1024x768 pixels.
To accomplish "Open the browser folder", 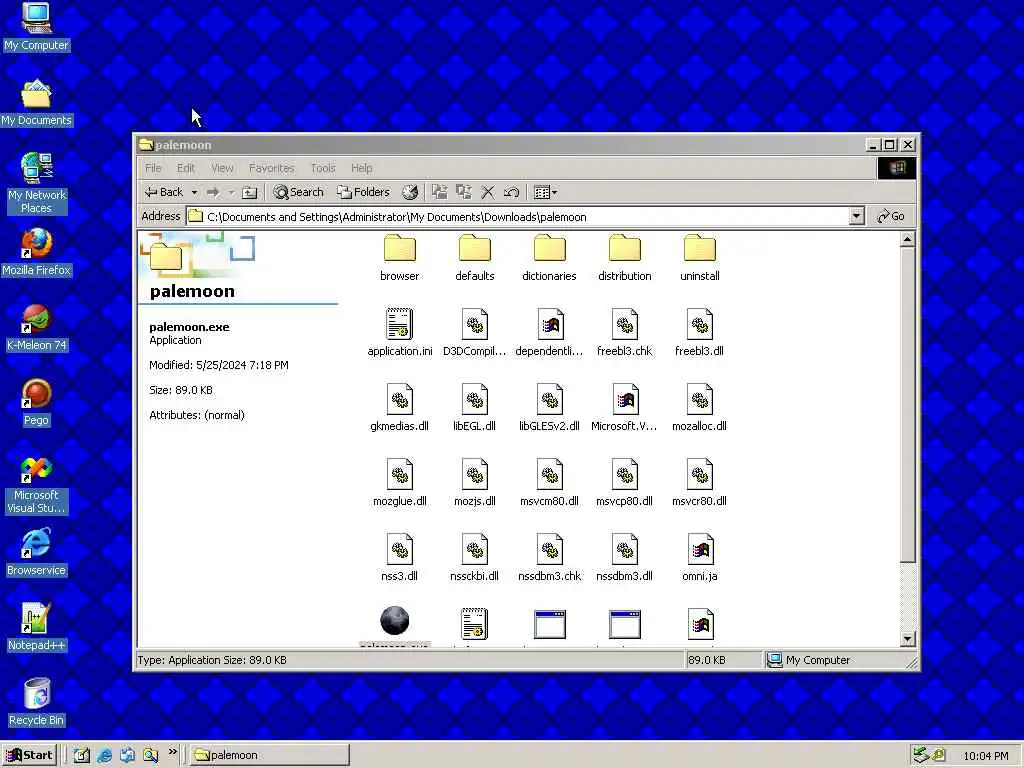I will [x=399, y=258].
